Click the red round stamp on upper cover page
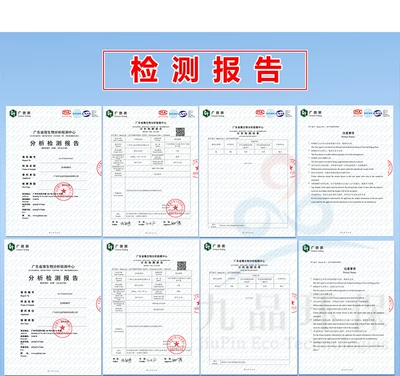 click(x=63, y=191)
